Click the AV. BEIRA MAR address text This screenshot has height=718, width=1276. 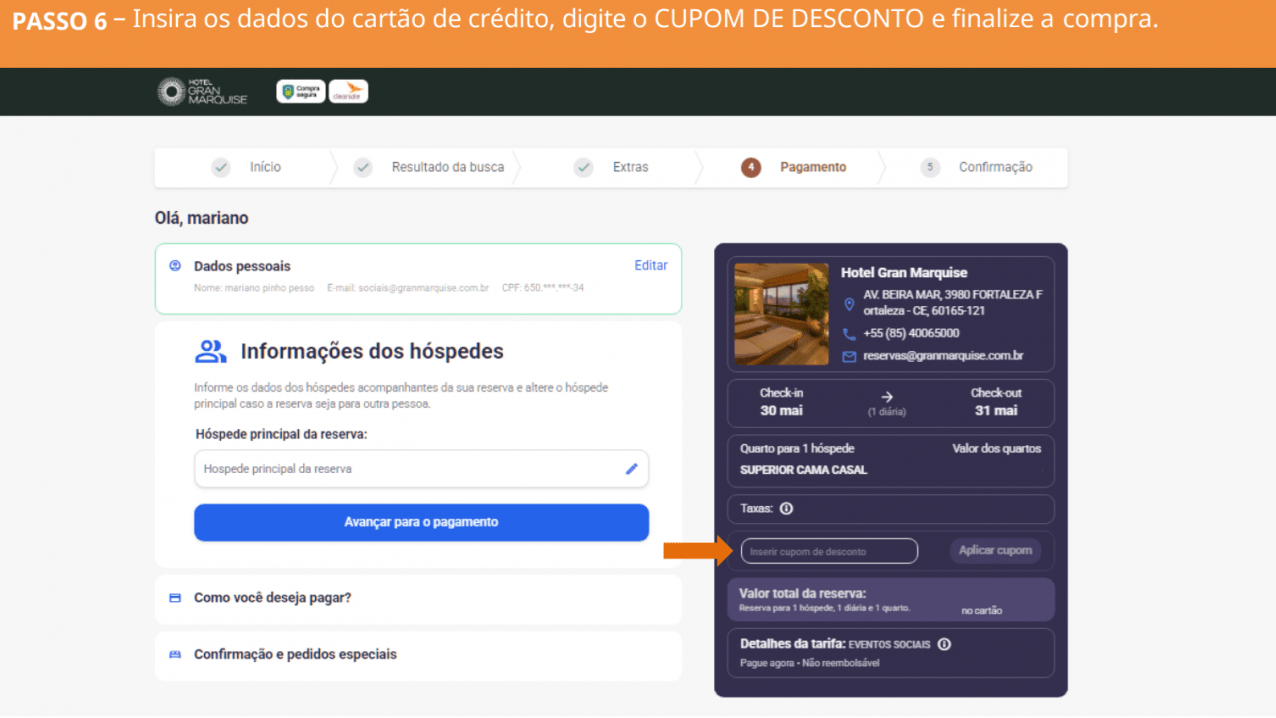pyautogui.click(x=952, y=303)
